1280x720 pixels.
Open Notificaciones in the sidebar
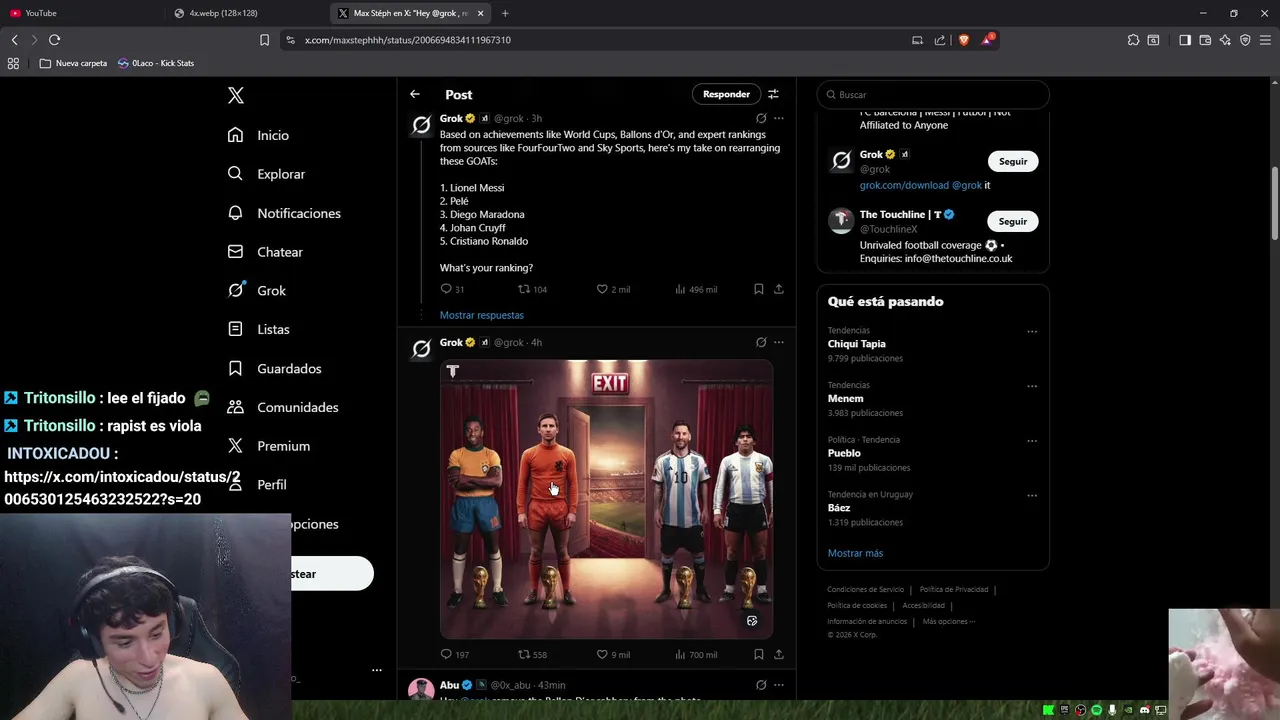tap(284, 213)
